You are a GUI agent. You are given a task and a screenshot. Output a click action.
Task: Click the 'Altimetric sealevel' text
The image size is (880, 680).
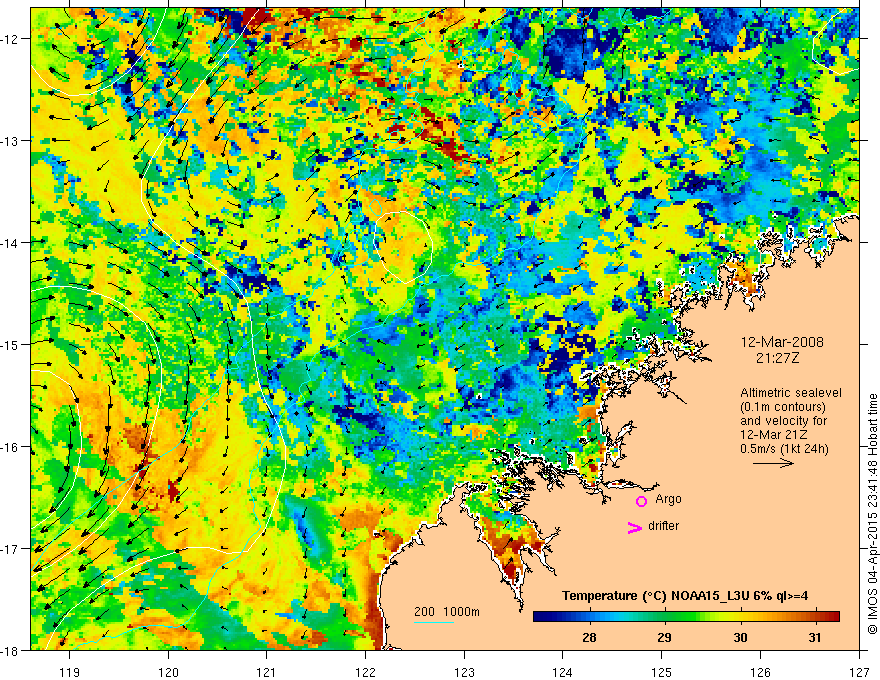coord(791,393)
